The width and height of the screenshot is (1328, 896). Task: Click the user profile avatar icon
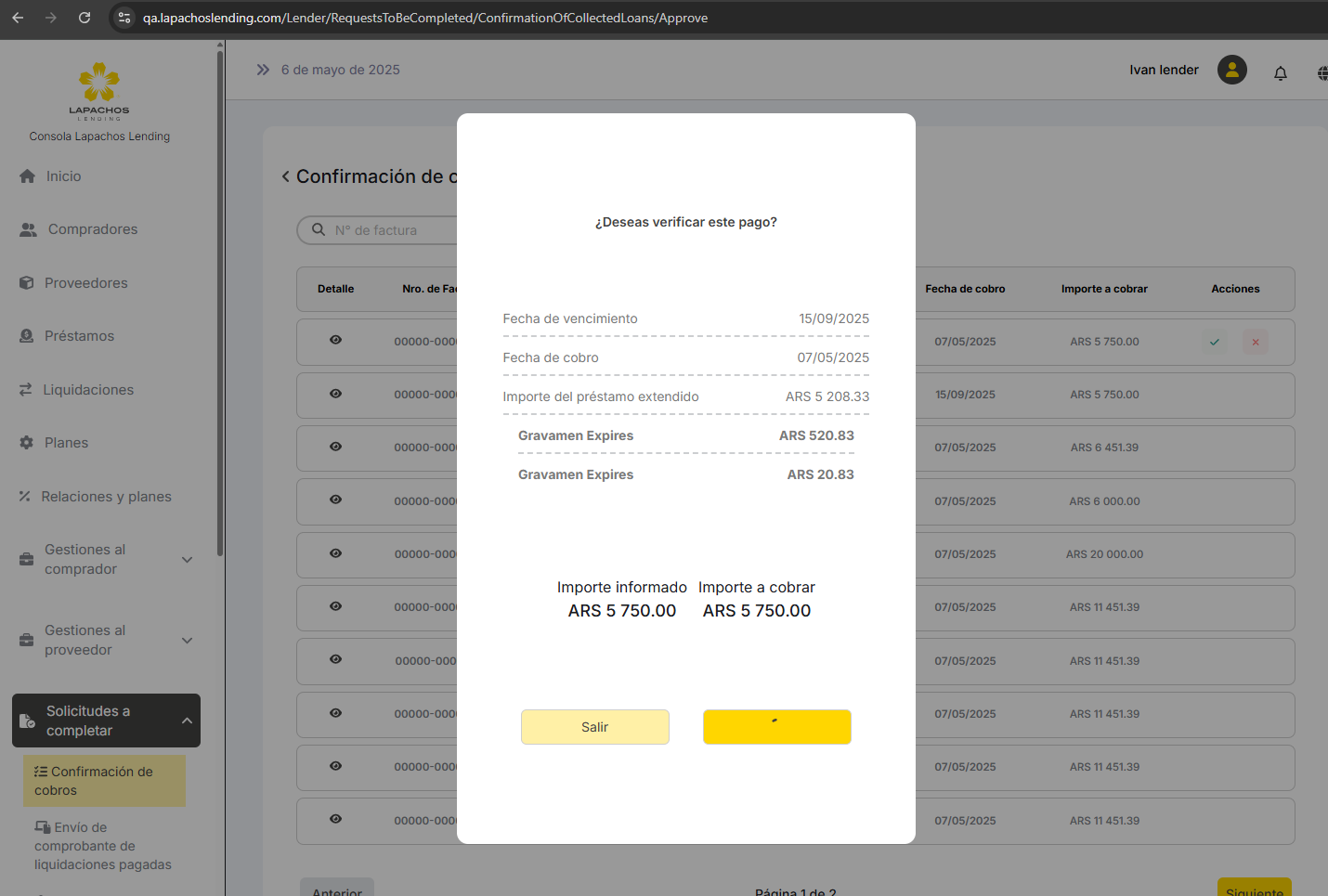(x=1231, y=70)
